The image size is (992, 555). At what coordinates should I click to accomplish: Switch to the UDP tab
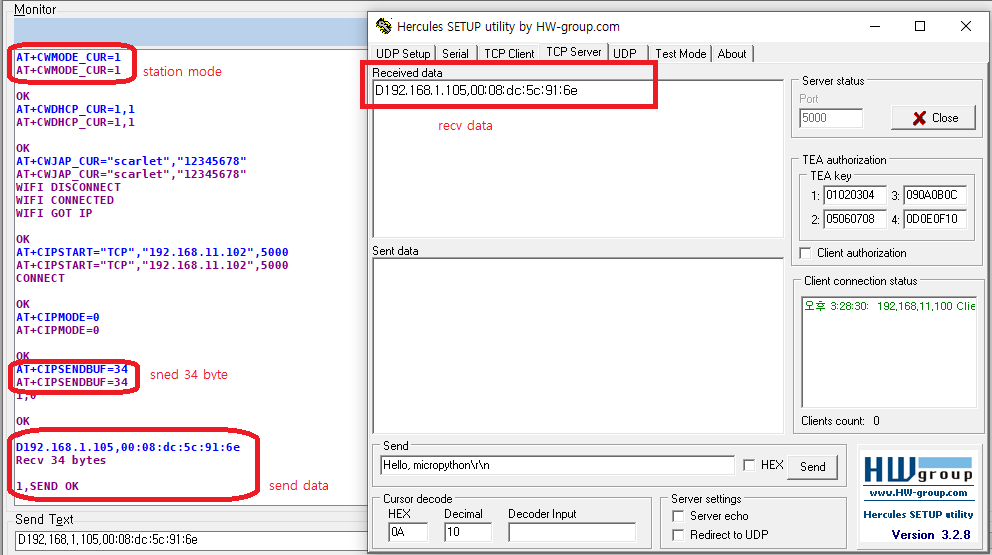tap(625, 54)
